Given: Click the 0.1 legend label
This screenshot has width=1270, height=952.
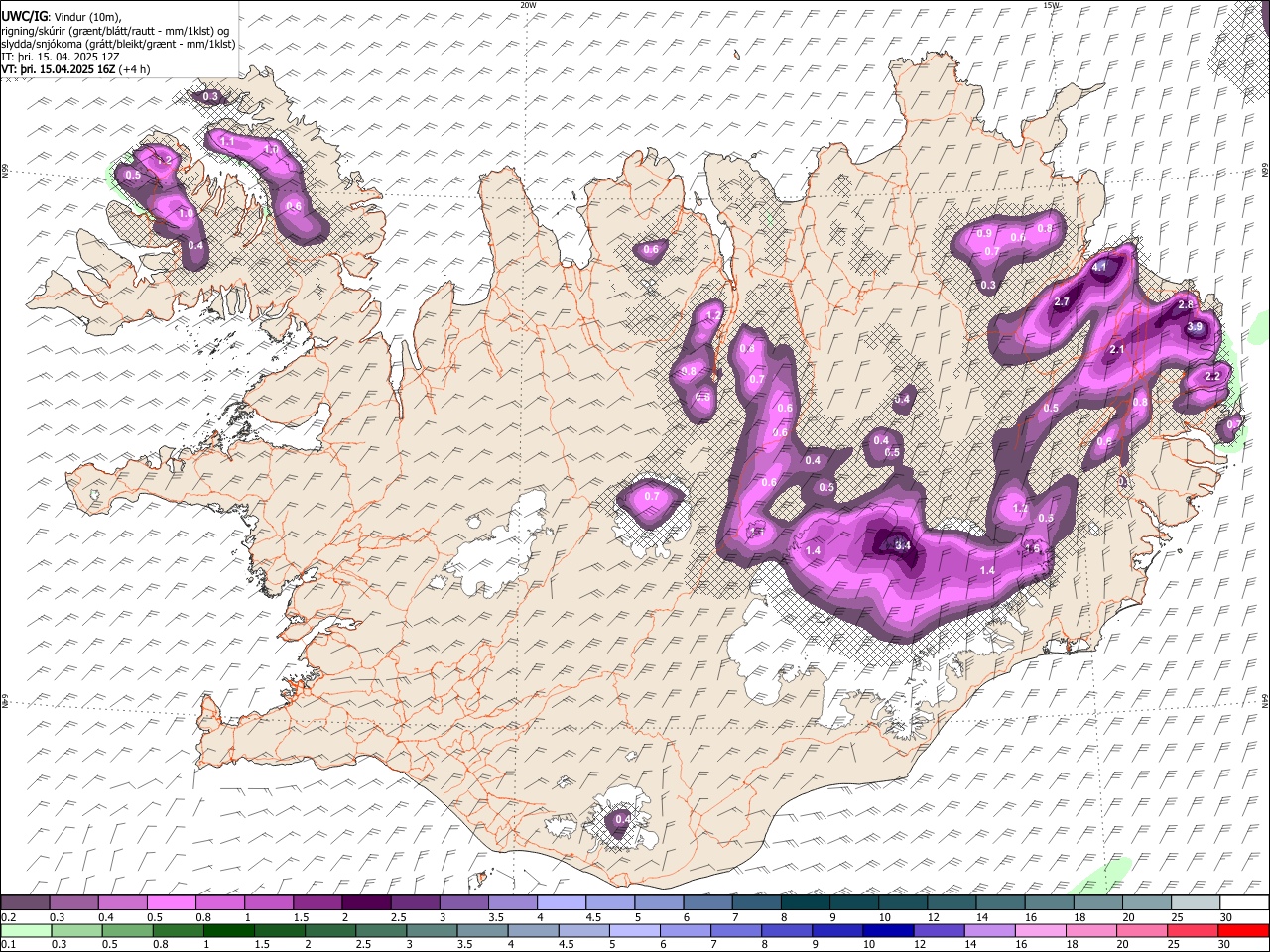Looking at the screenshot, I should click(x=9, y=944).
